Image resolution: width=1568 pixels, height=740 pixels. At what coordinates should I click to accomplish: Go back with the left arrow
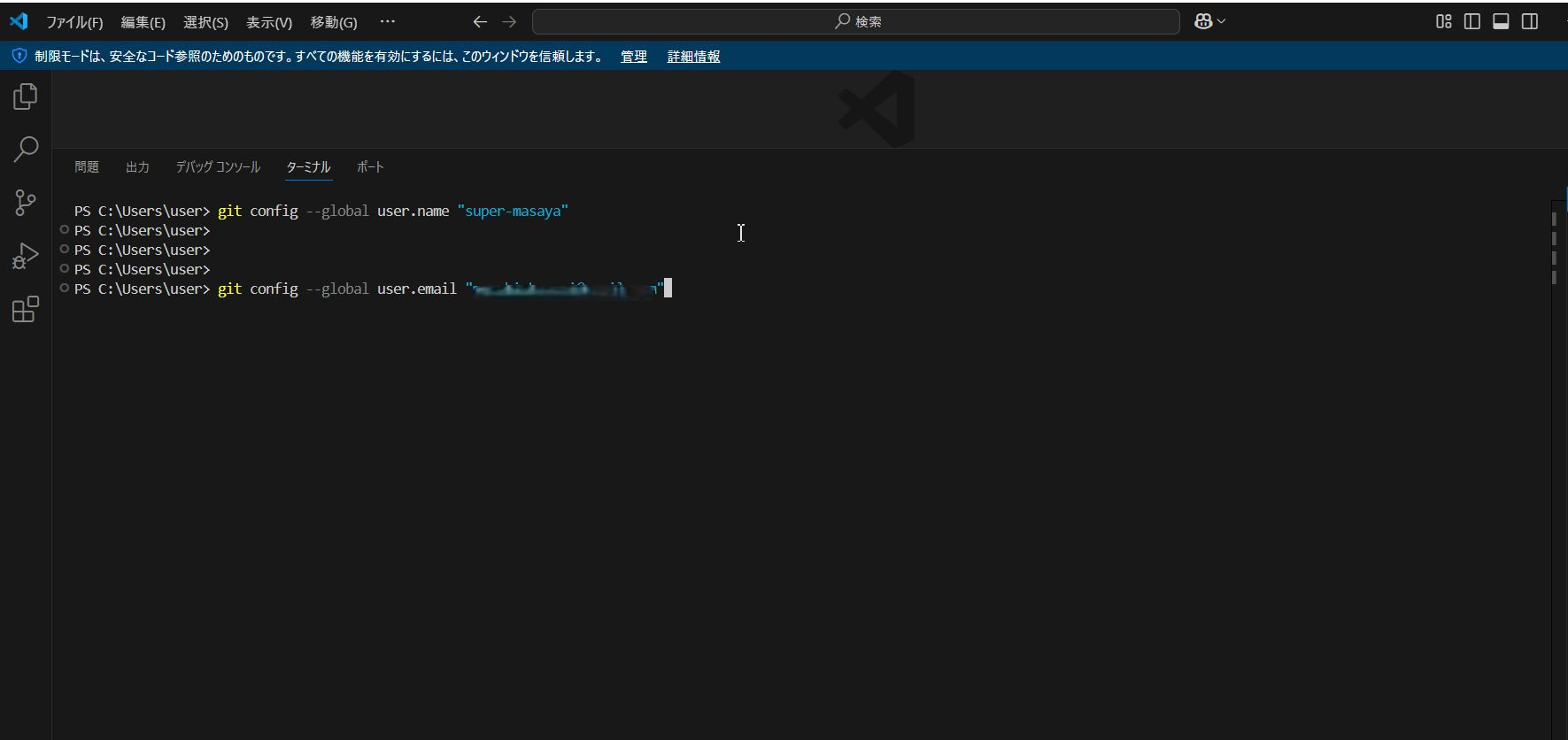(480, 21)
